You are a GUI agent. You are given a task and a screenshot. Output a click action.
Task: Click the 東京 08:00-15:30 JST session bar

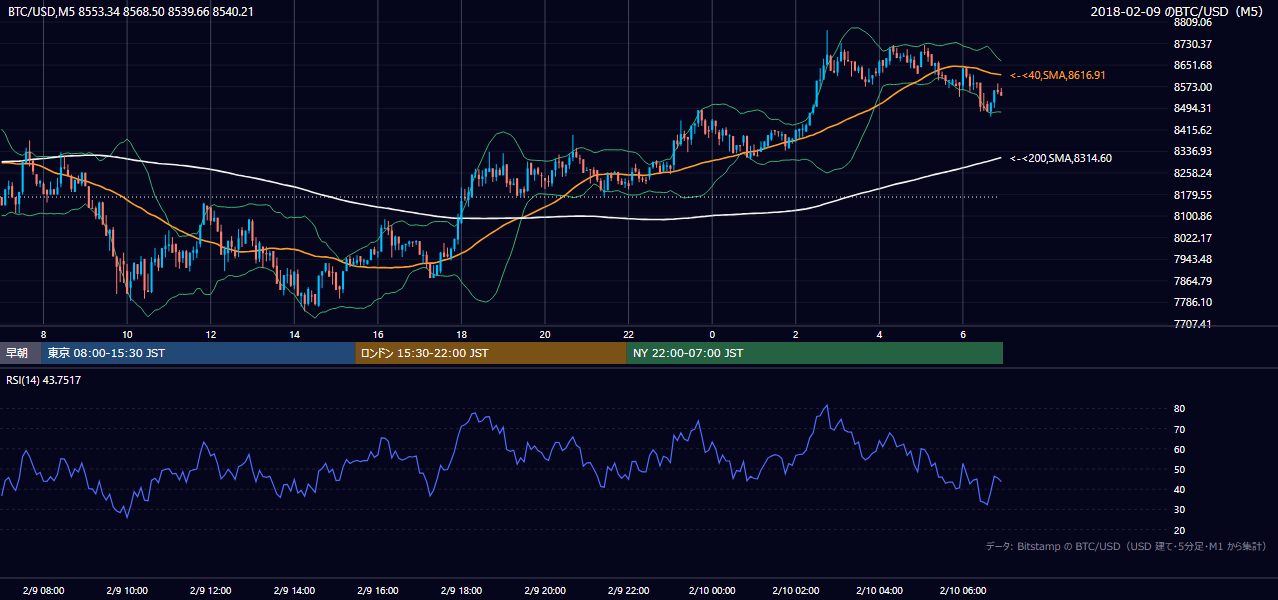[x=198, y=353]
